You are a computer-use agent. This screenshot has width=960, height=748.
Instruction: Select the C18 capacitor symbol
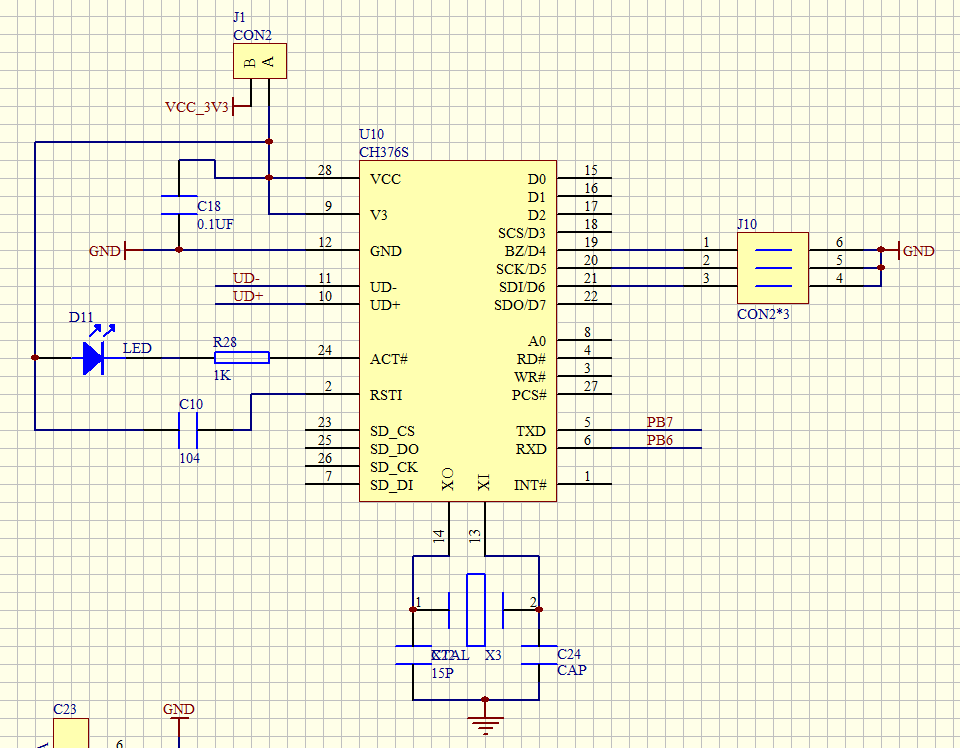[x=179, y=205]
